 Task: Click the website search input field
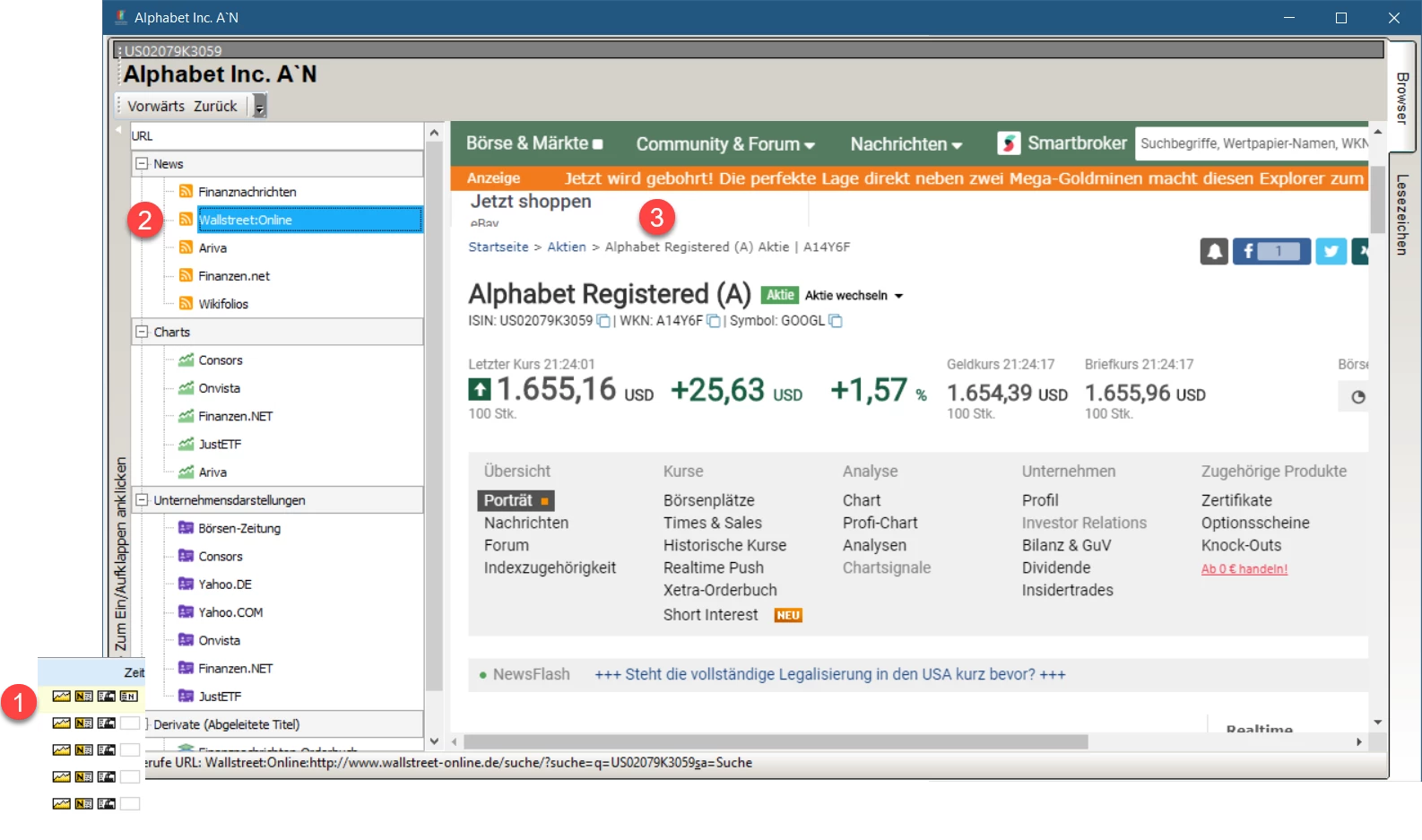1252,143
